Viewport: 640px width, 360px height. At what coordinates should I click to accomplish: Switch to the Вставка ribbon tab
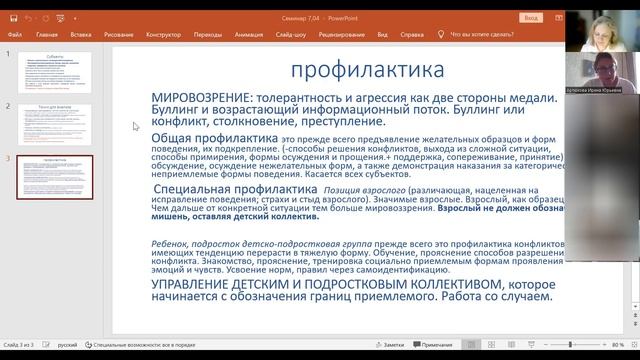pyautogui.click(x=81, y=35)
